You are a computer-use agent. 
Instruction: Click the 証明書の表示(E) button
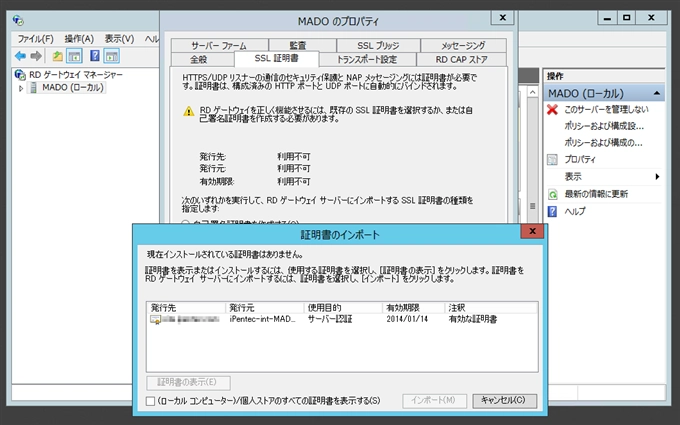(x=188, y=382)
